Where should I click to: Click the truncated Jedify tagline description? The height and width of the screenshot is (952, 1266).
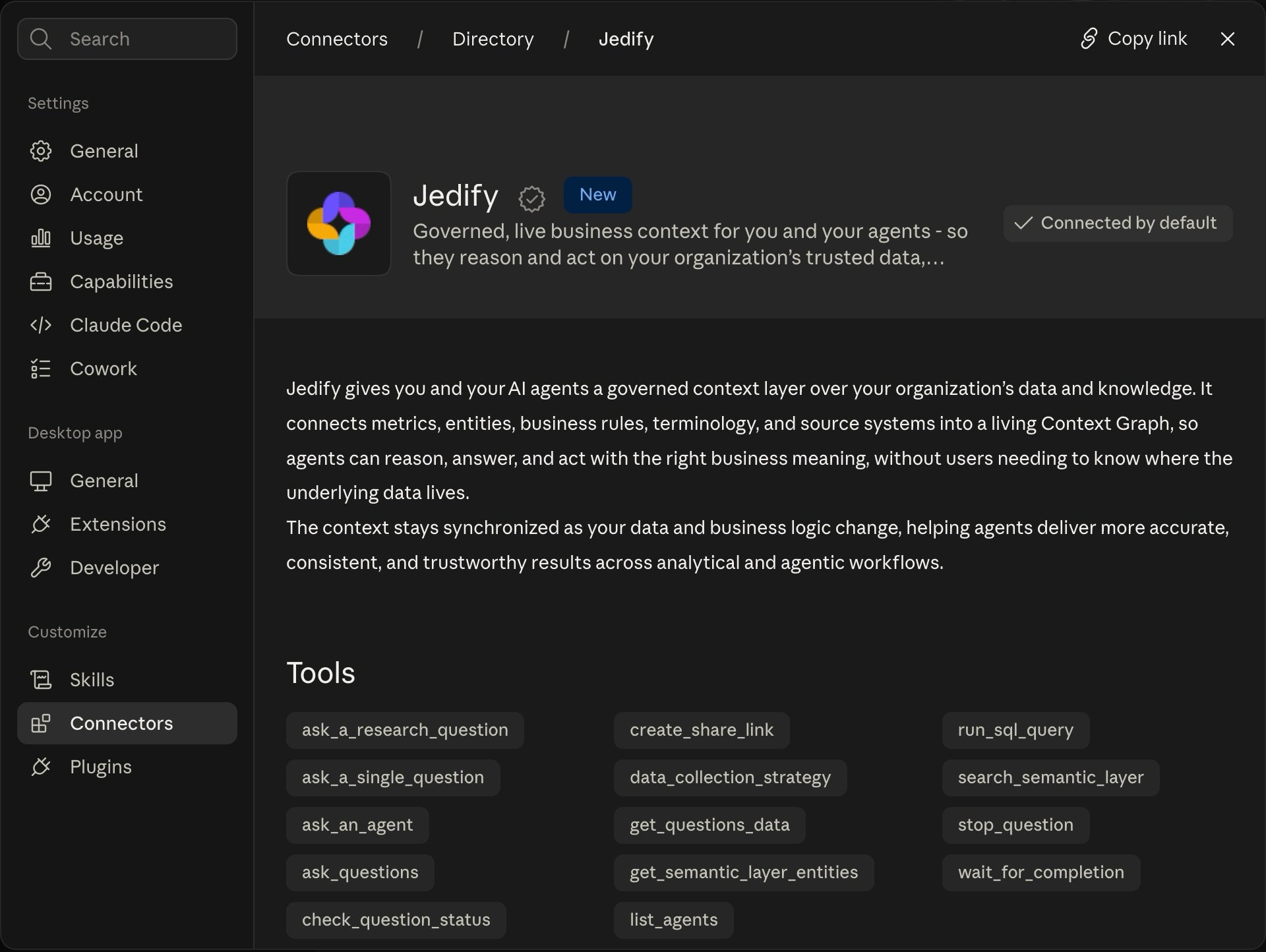690,244
